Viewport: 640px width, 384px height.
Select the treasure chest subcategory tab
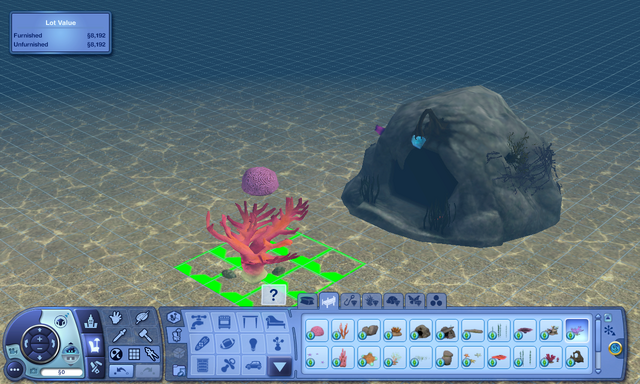click(307, 301)
